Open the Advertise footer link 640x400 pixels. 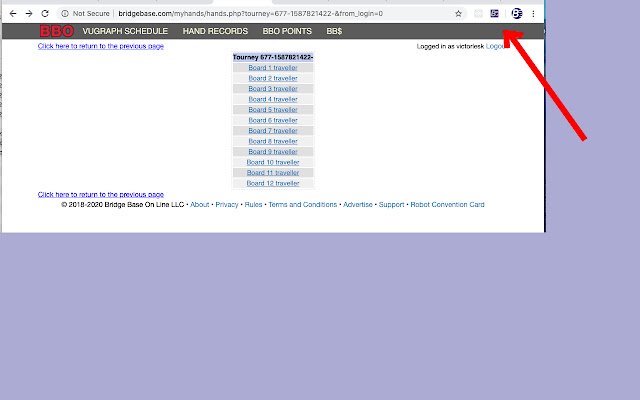tap(358, 204)
